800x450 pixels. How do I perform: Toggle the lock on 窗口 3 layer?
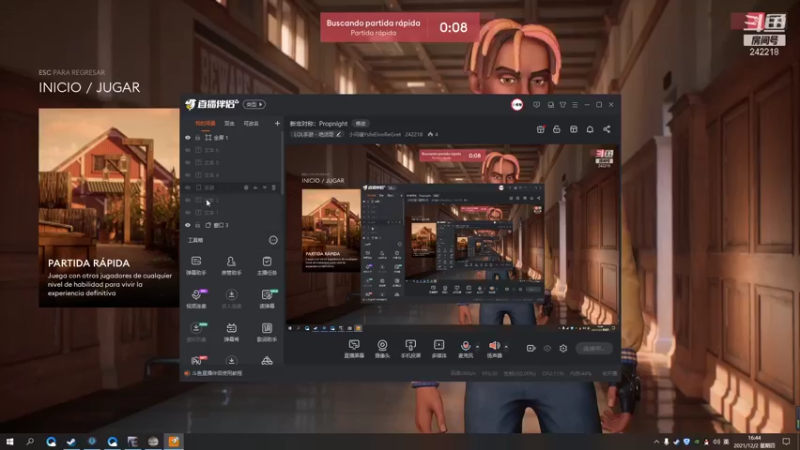tap(198, 225)
